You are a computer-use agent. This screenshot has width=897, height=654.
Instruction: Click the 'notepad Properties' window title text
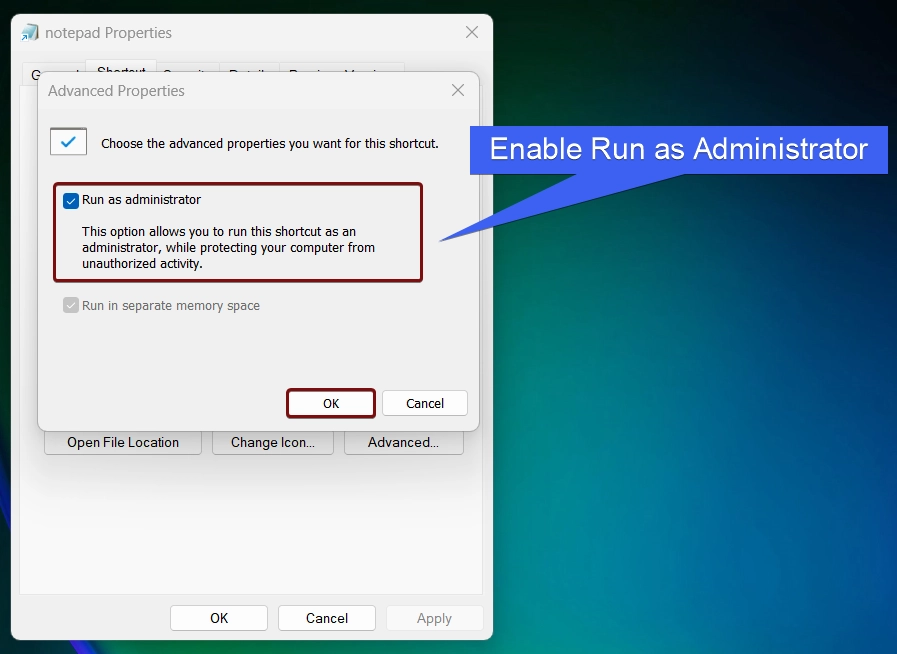(x=108, y=33)
